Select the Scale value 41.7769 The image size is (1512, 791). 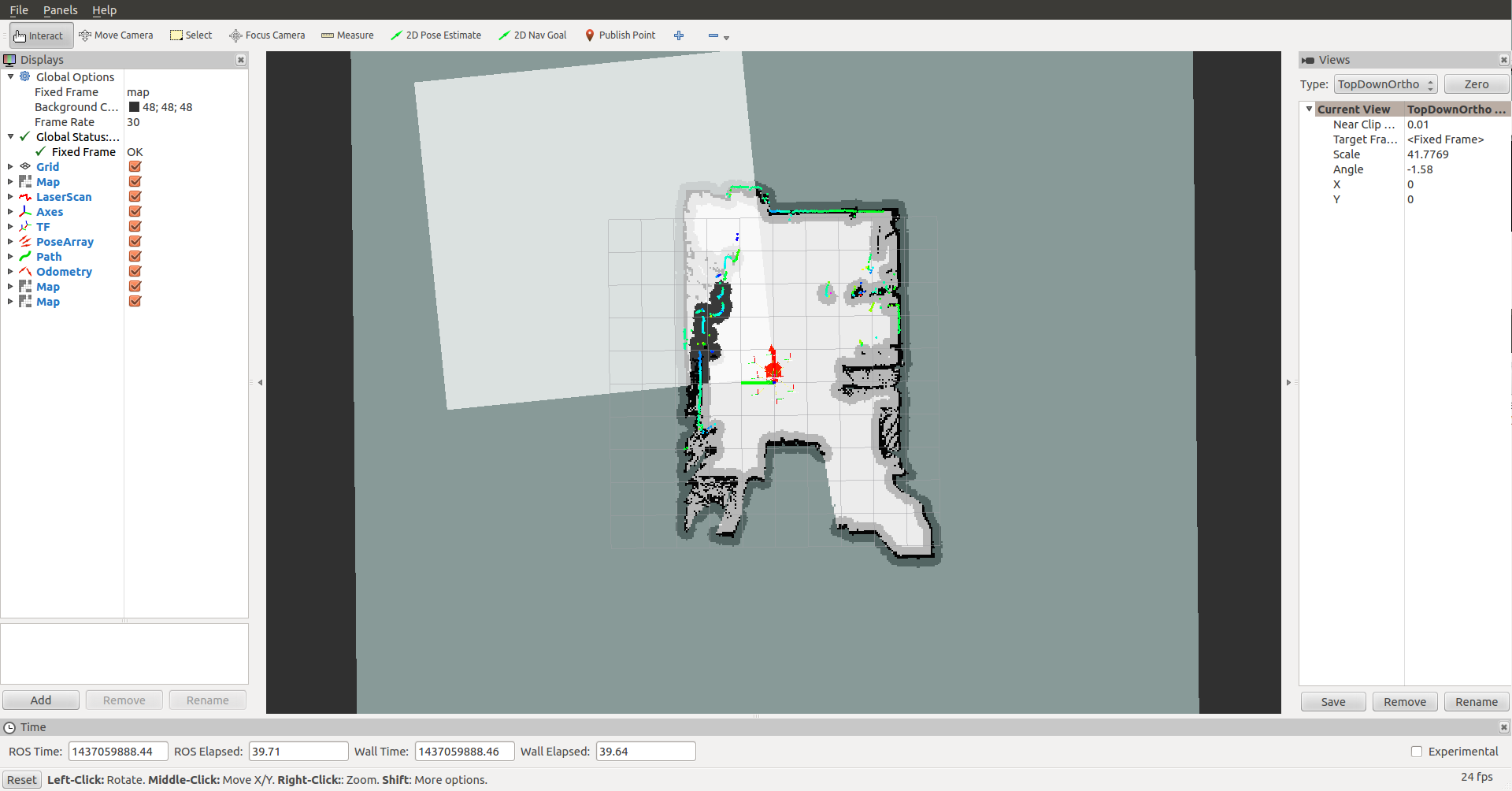click(1428, 154)
